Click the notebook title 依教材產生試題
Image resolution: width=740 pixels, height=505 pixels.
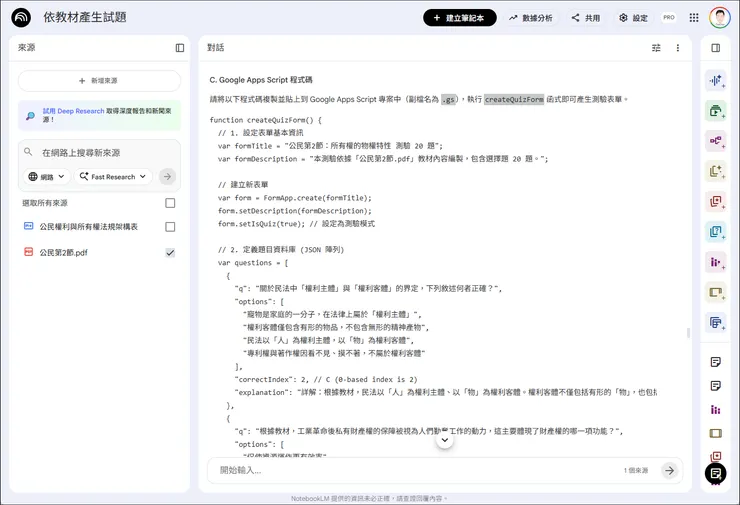(85, 17)
